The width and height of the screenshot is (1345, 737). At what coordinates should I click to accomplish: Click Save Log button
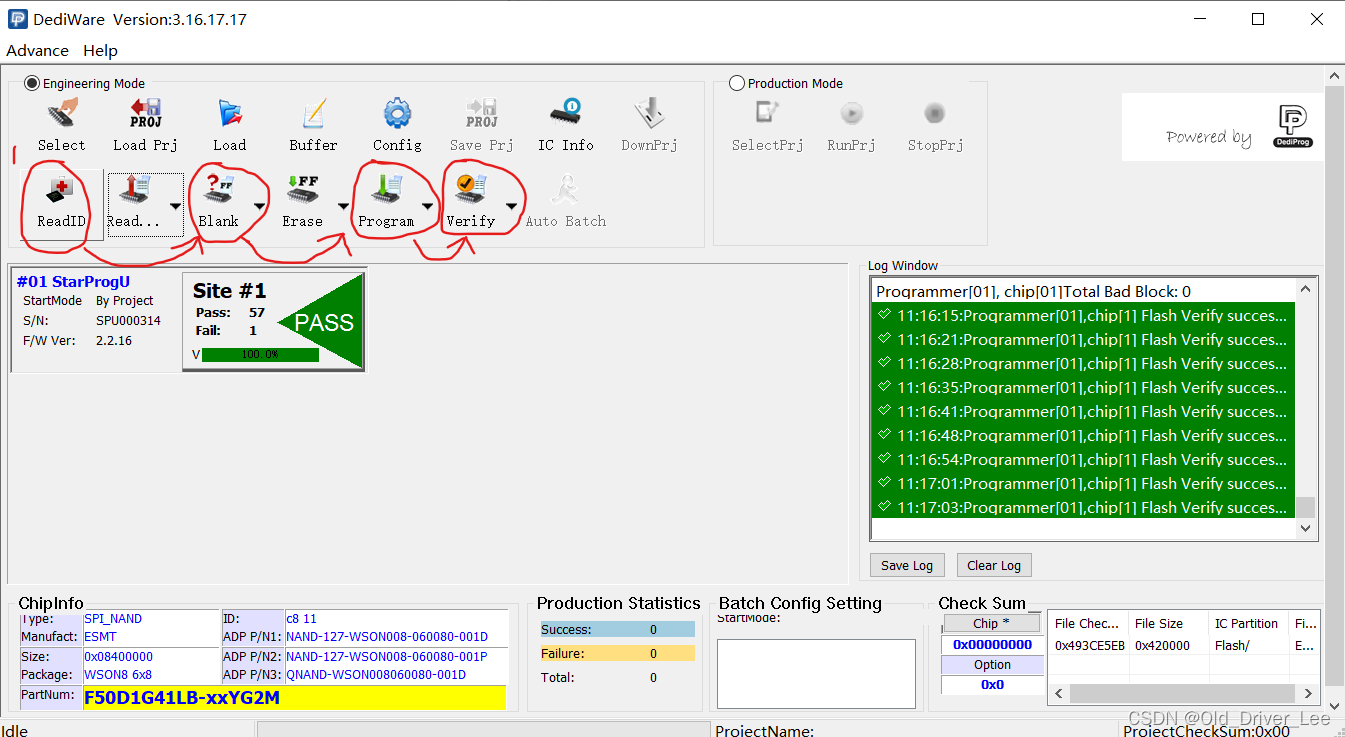point(907,565)
